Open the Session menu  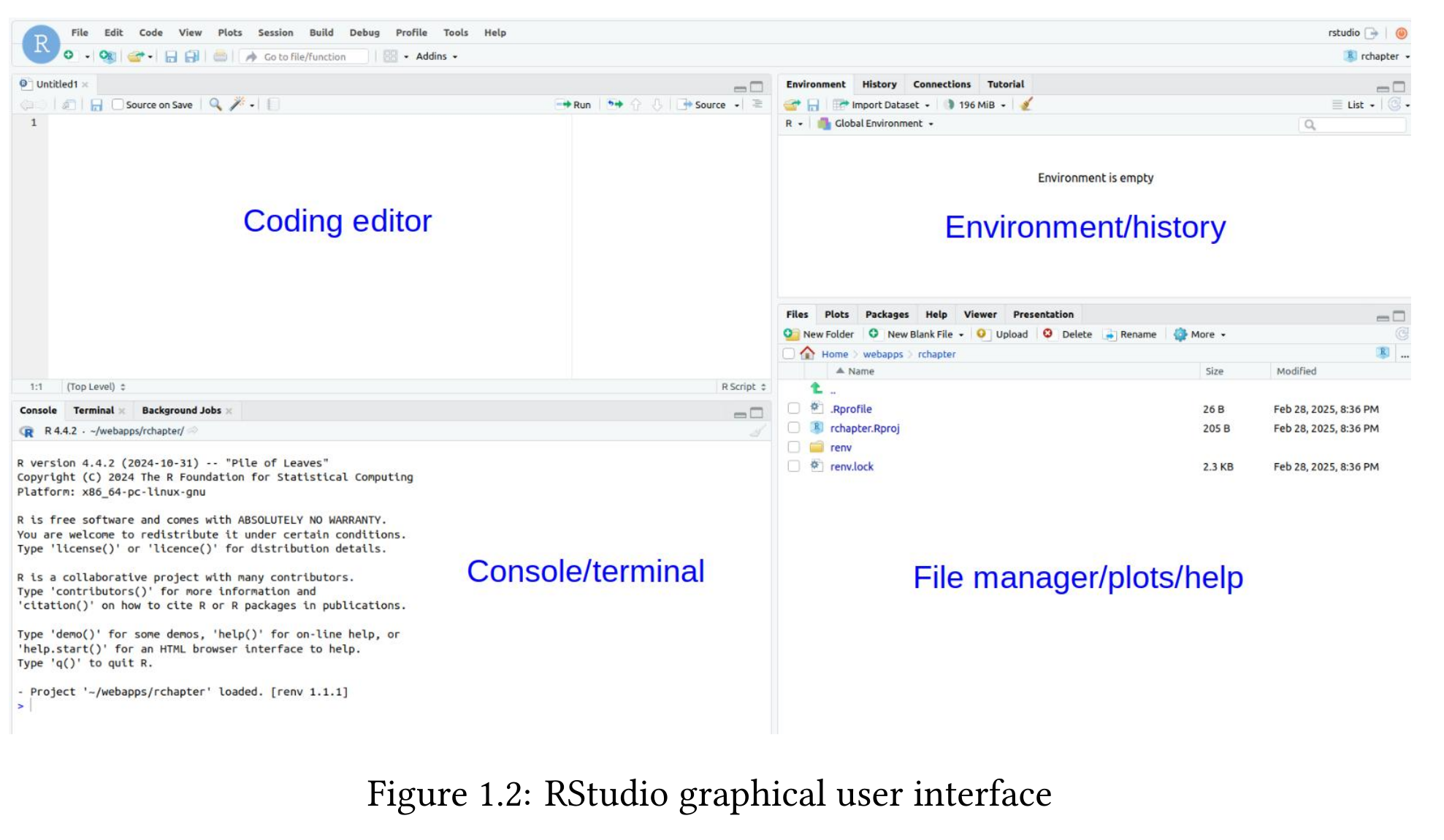coord(275,33)
